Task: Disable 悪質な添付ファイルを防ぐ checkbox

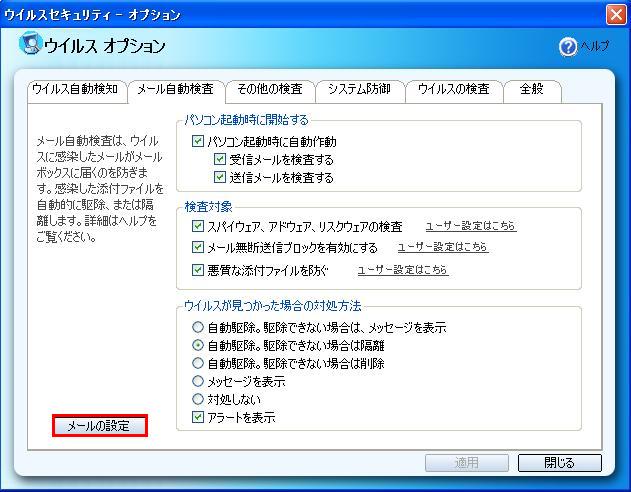Action: (x=198, y=270)
